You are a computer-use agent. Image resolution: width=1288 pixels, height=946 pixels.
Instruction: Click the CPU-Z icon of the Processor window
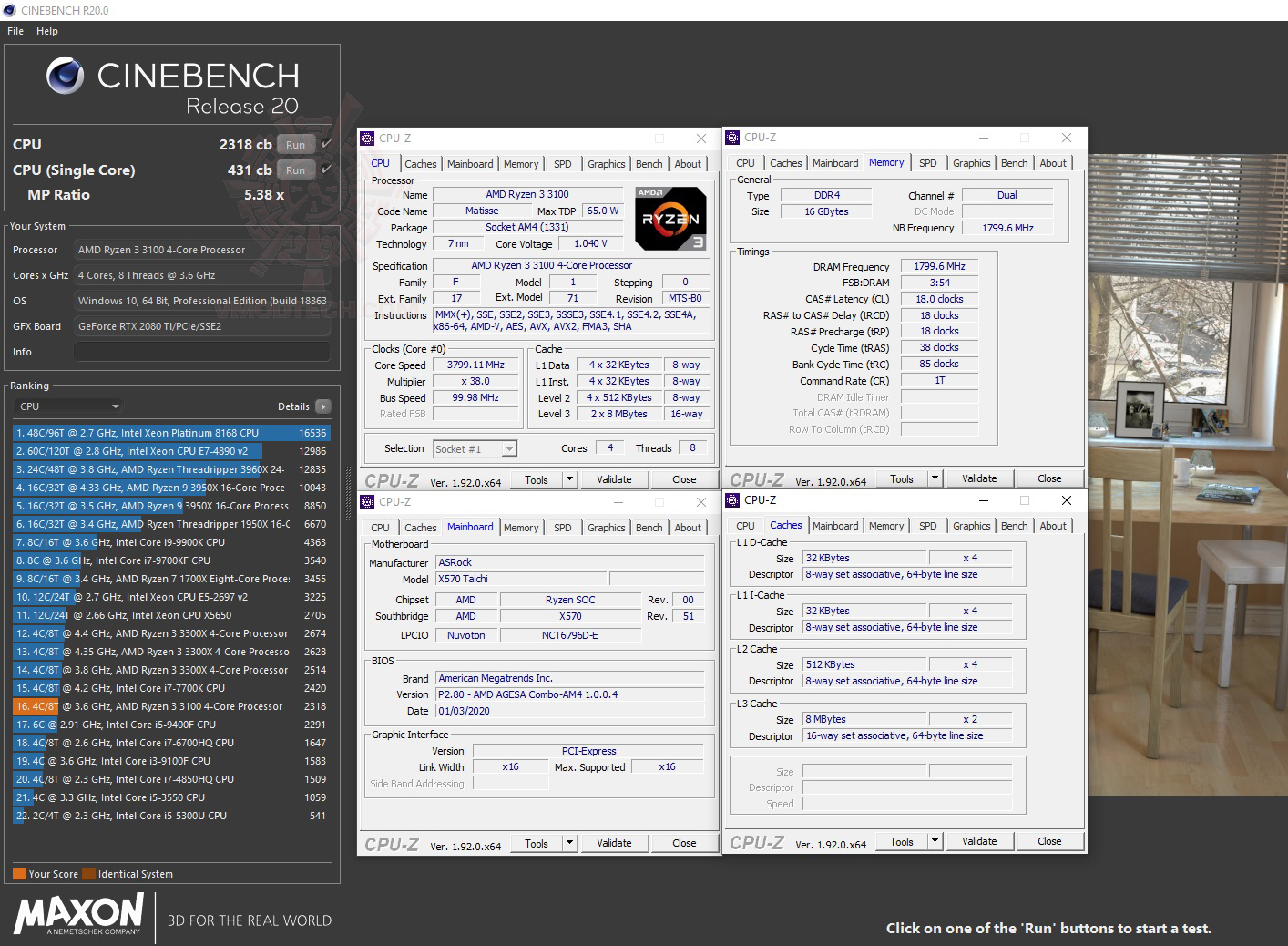(367, 139)
